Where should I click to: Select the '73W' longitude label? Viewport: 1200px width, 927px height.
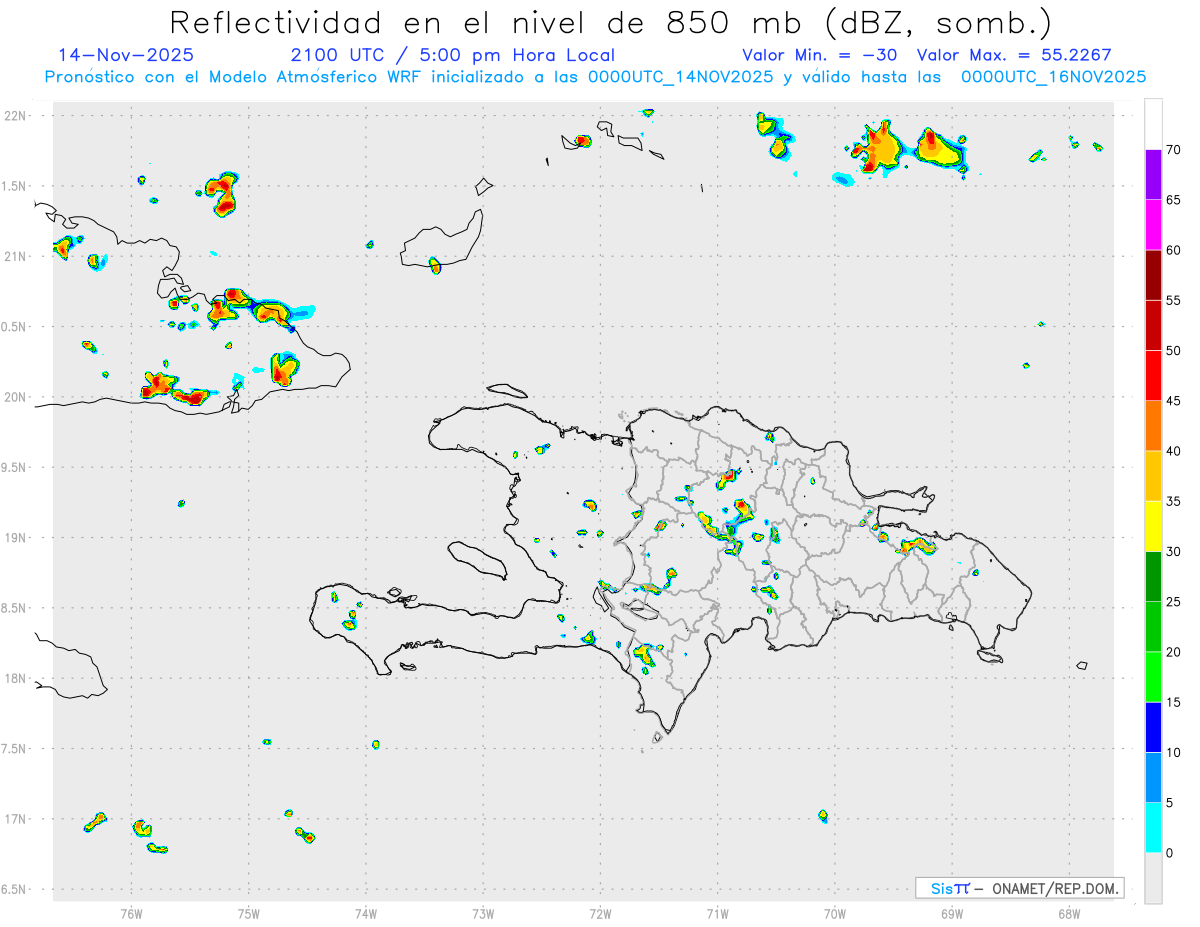[x=483, y=914]
